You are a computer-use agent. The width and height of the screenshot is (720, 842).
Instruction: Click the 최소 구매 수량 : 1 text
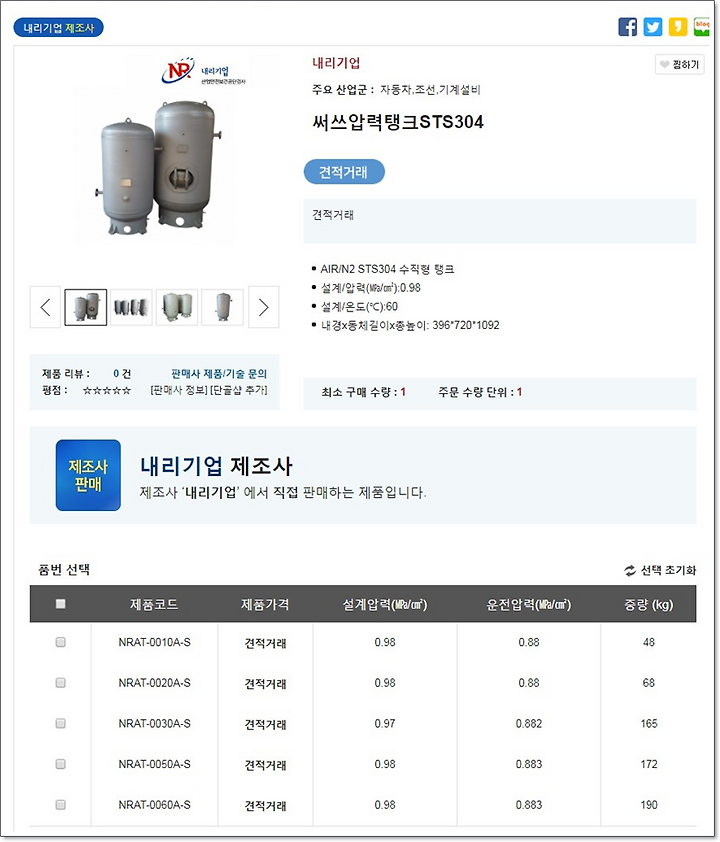click(363, 392)
